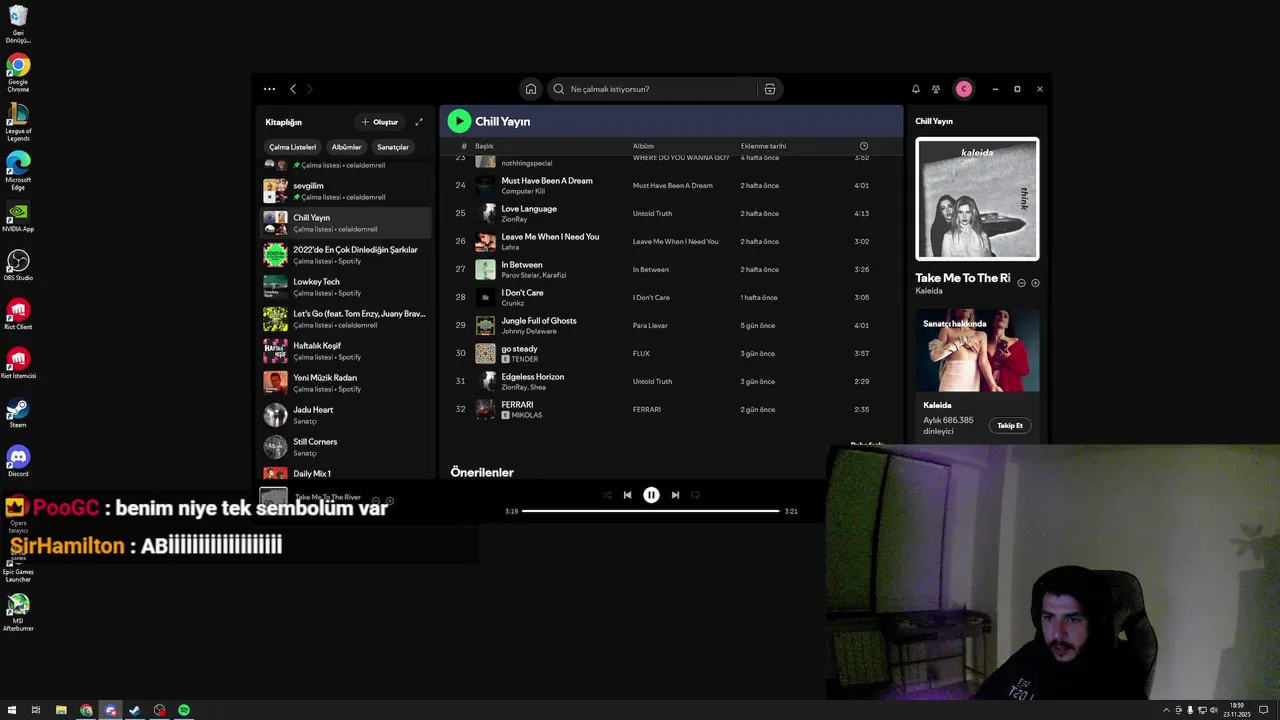Open the sevgilim playlist
This screenshot has width=1280, height=720.
click(346, 191)
